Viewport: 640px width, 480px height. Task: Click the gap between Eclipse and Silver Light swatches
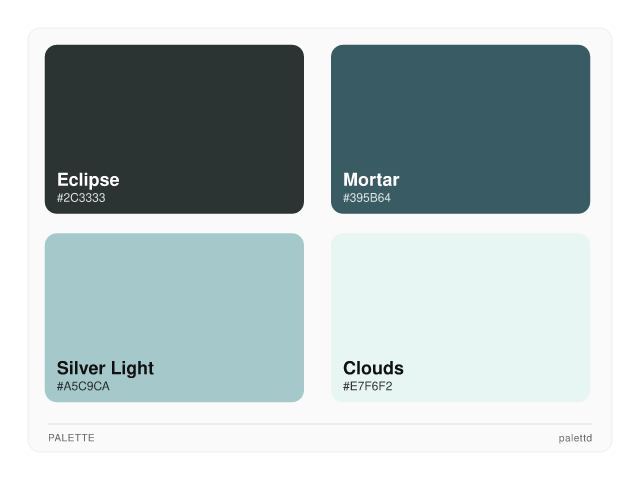point(174,223)
